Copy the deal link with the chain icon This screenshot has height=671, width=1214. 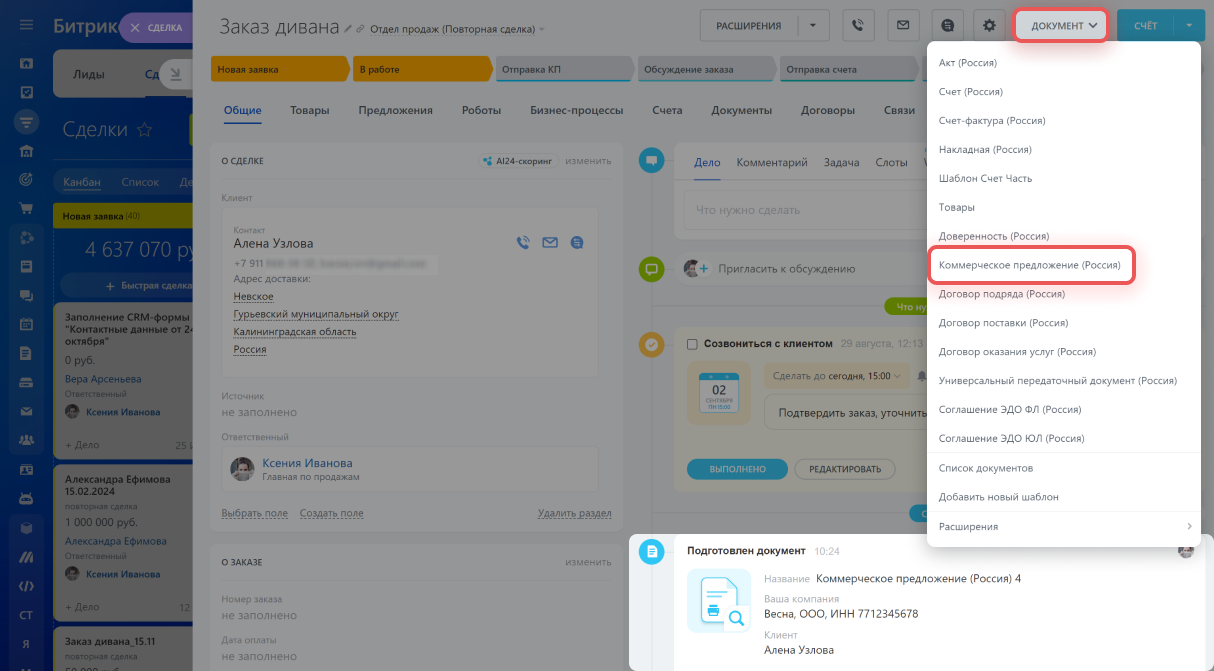(361, 29)
